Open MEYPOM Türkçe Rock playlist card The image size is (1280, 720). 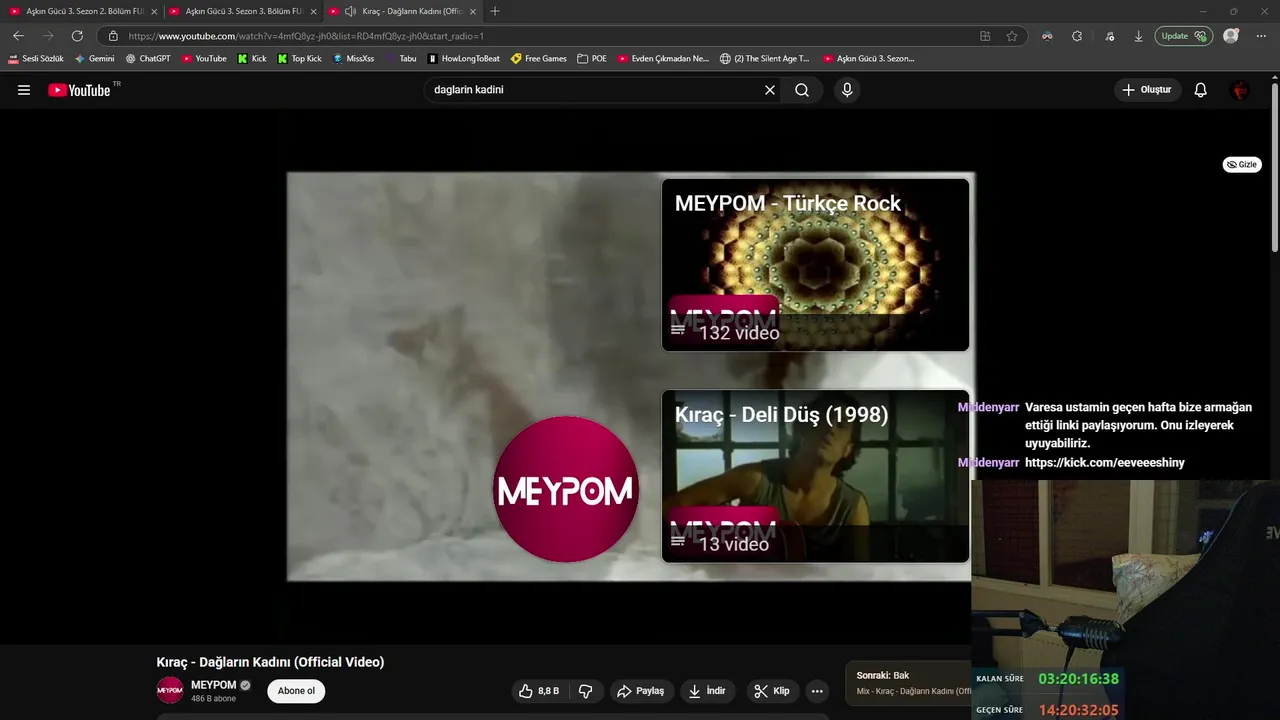pos(815,265)
